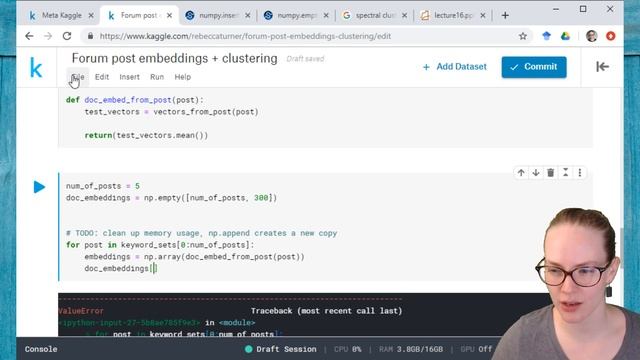Close the numpy.insert tab
The width and height of the screenshot is (640, 360).
248,16
